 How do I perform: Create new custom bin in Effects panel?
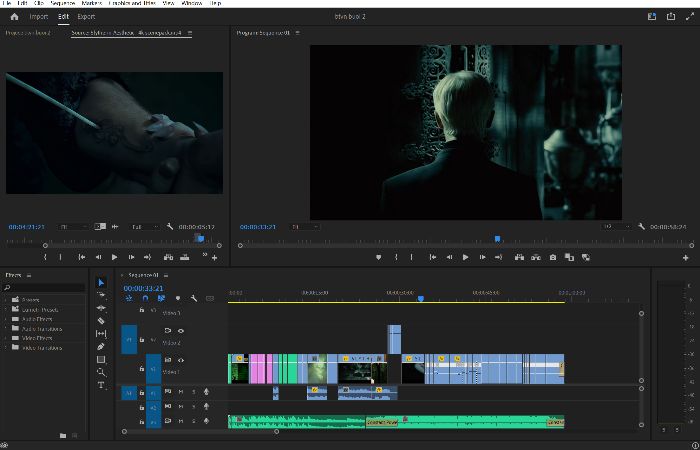click(62, 435)
